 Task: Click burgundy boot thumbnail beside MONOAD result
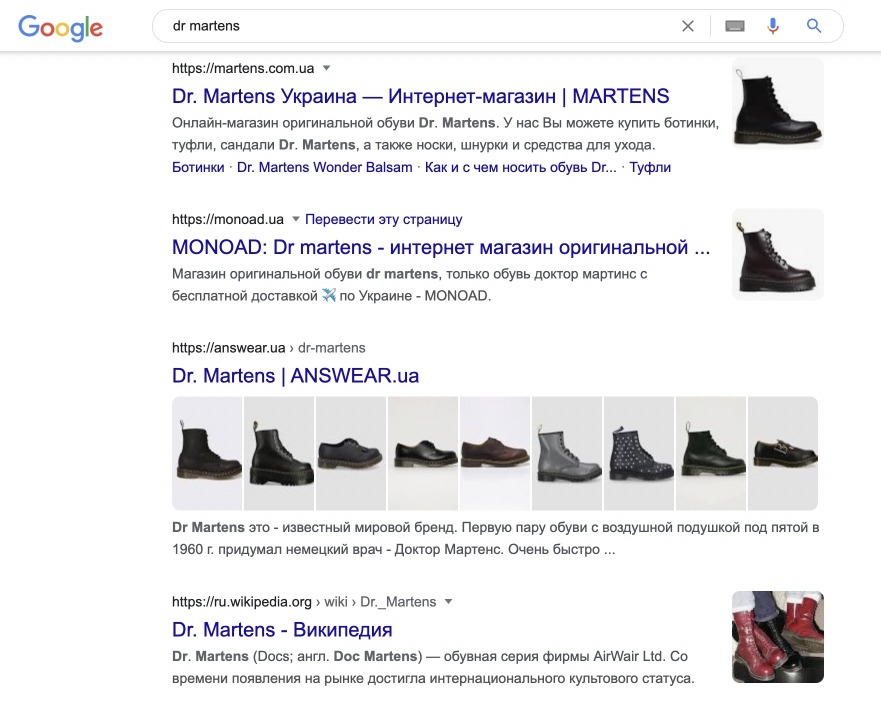(778, 254)
